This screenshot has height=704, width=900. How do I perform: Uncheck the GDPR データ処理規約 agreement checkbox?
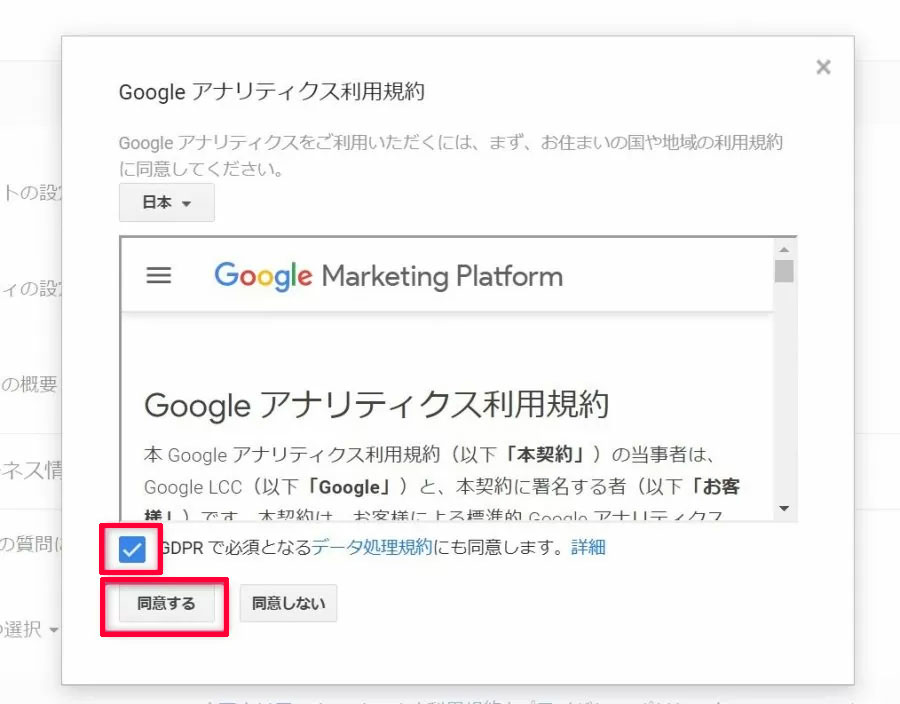pyautogui.click(x=132, y=548)
